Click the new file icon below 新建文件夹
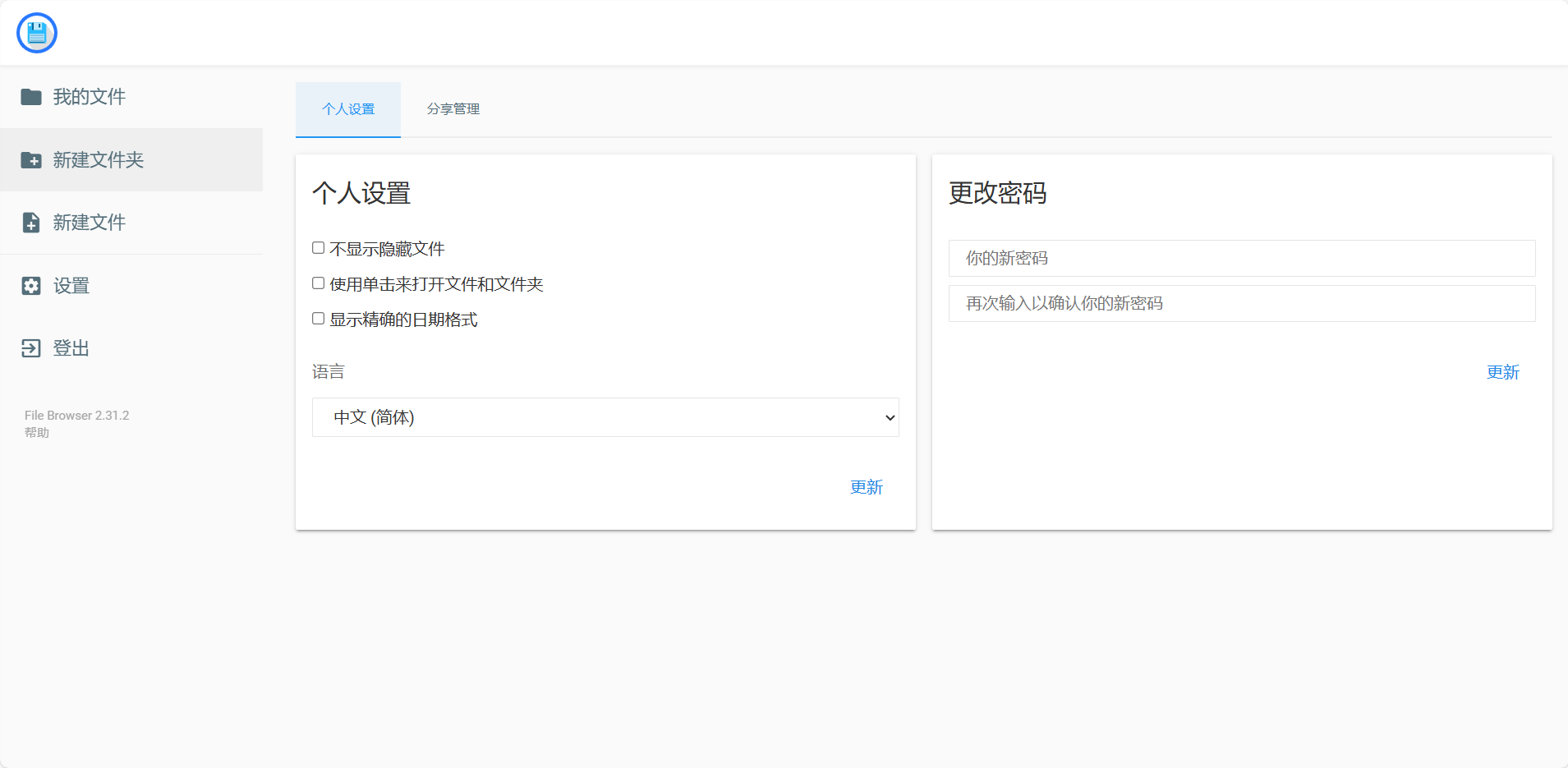This screenshot has width=1568, height=768. 31,222
